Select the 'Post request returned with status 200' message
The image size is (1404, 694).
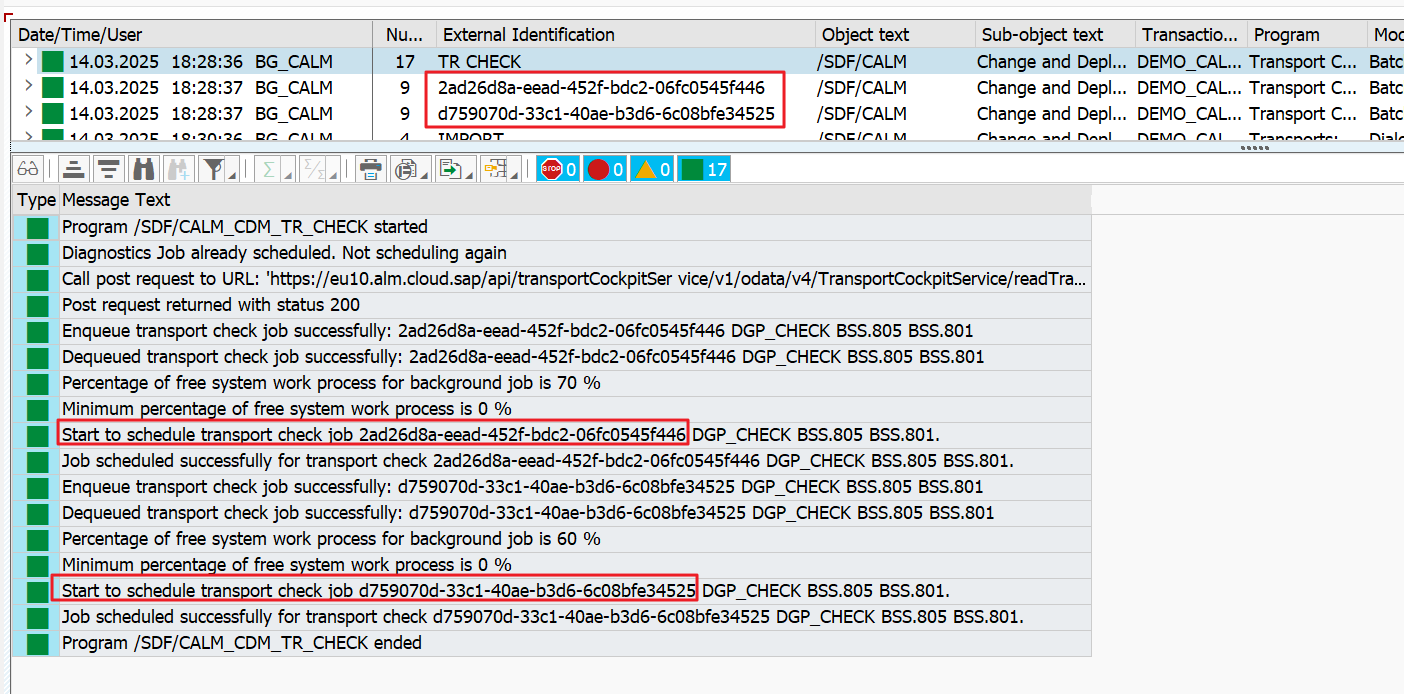211,305
